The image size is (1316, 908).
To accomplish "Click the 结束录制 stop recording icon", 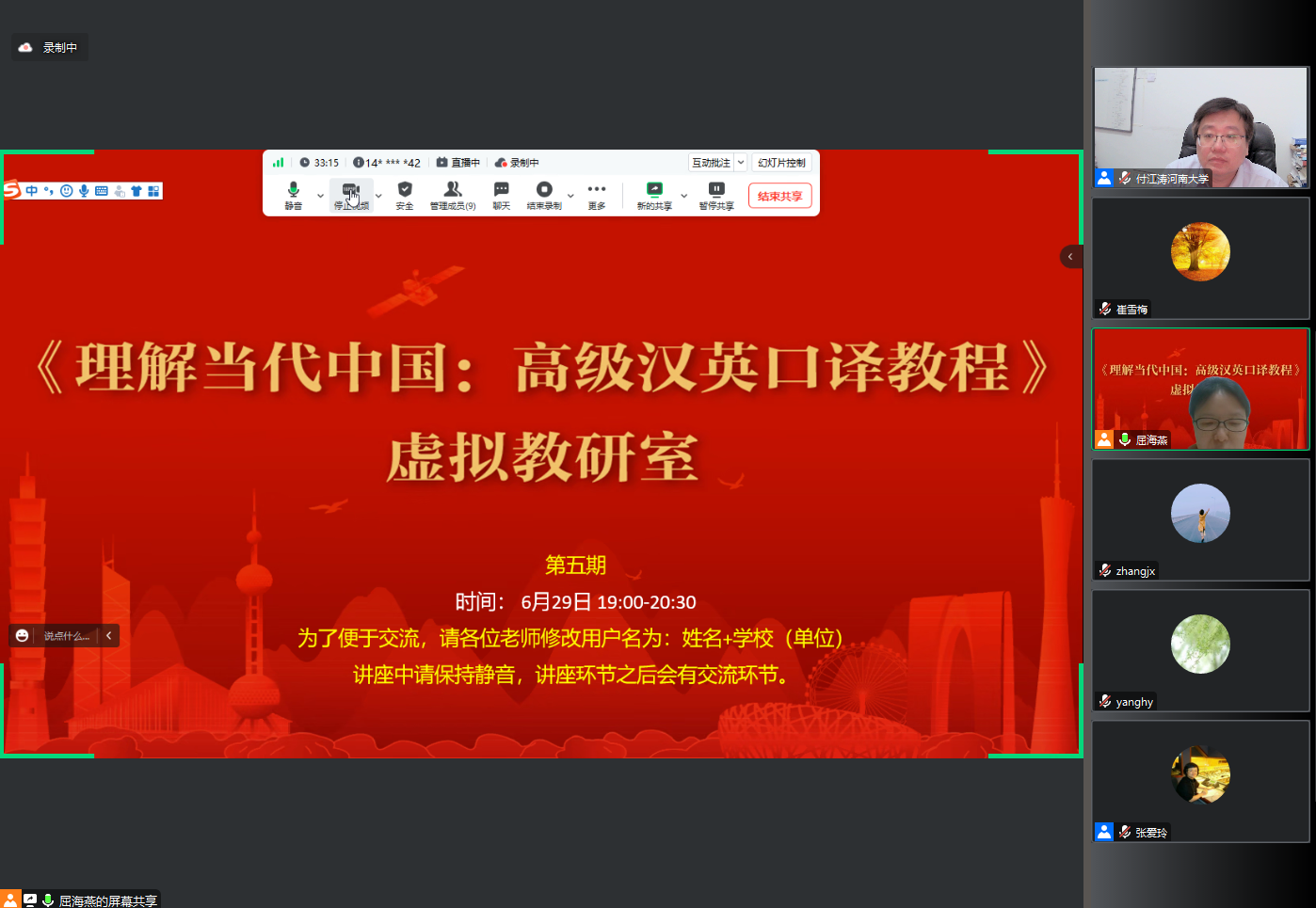I will 544,195.
